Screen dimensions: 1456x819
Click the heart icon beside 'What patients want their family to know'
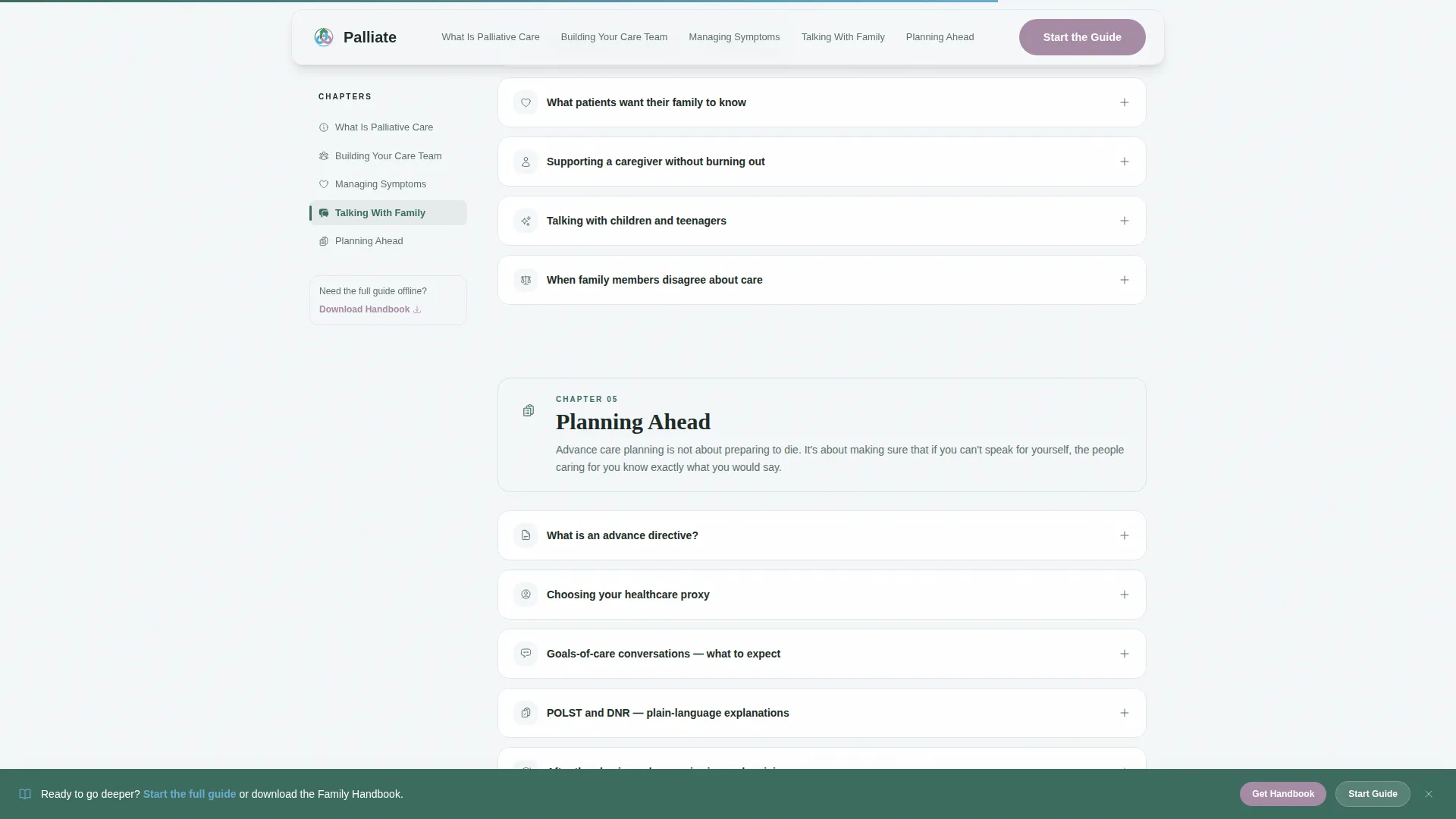pyautogui.click(x=526, y=102)
